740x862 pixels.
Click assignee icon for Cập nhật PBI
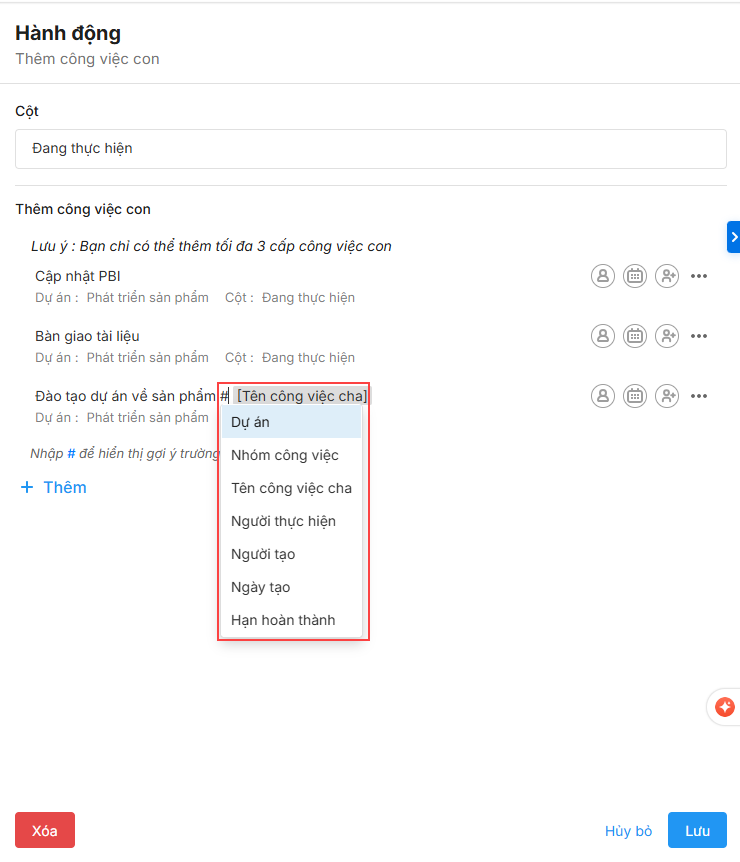coord(602,276)
